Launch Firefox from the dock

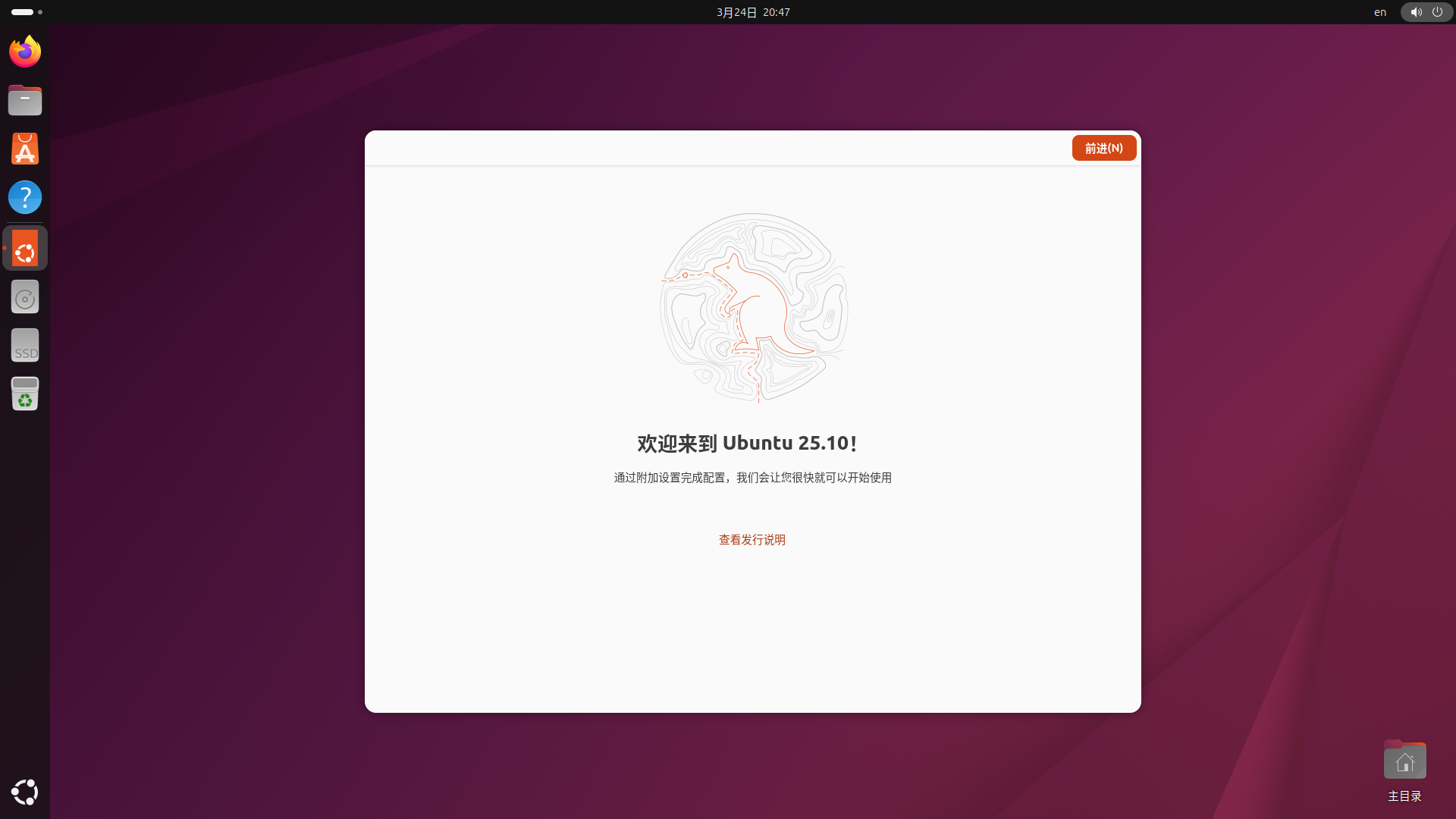24,51
